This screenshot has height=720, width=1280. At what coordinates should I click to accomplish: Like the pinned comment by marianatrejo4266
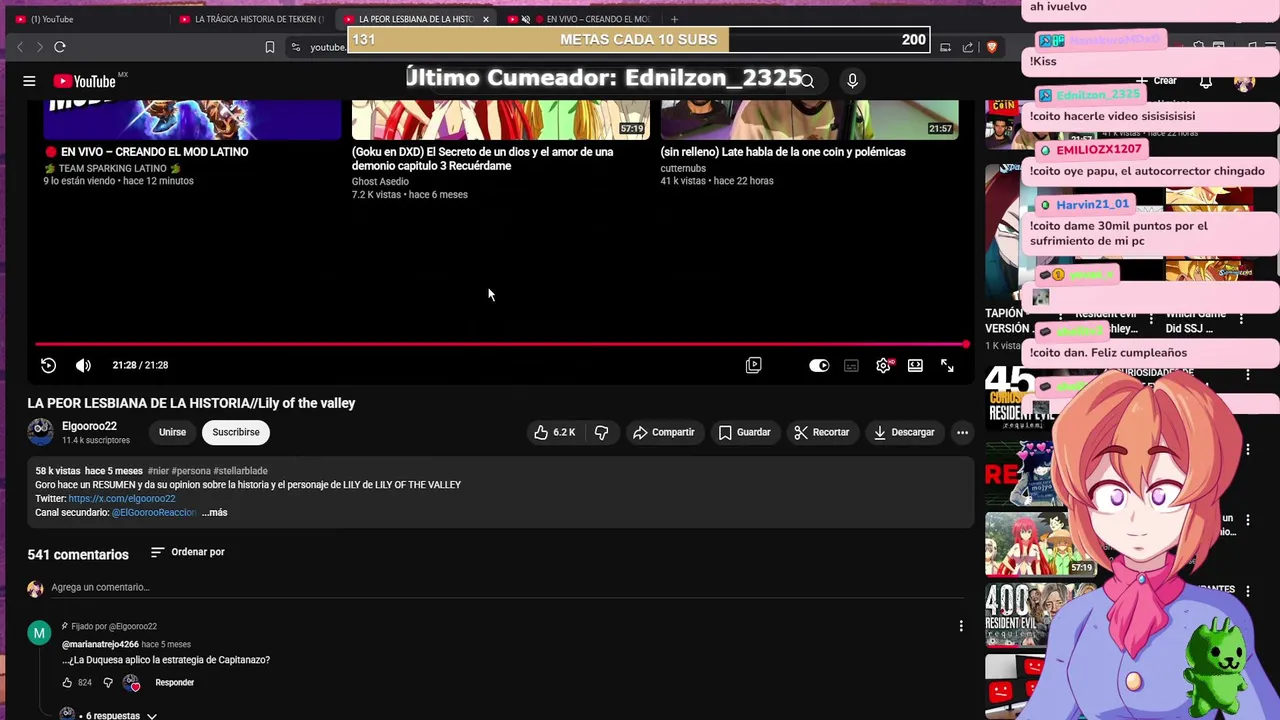pos(67,683)
